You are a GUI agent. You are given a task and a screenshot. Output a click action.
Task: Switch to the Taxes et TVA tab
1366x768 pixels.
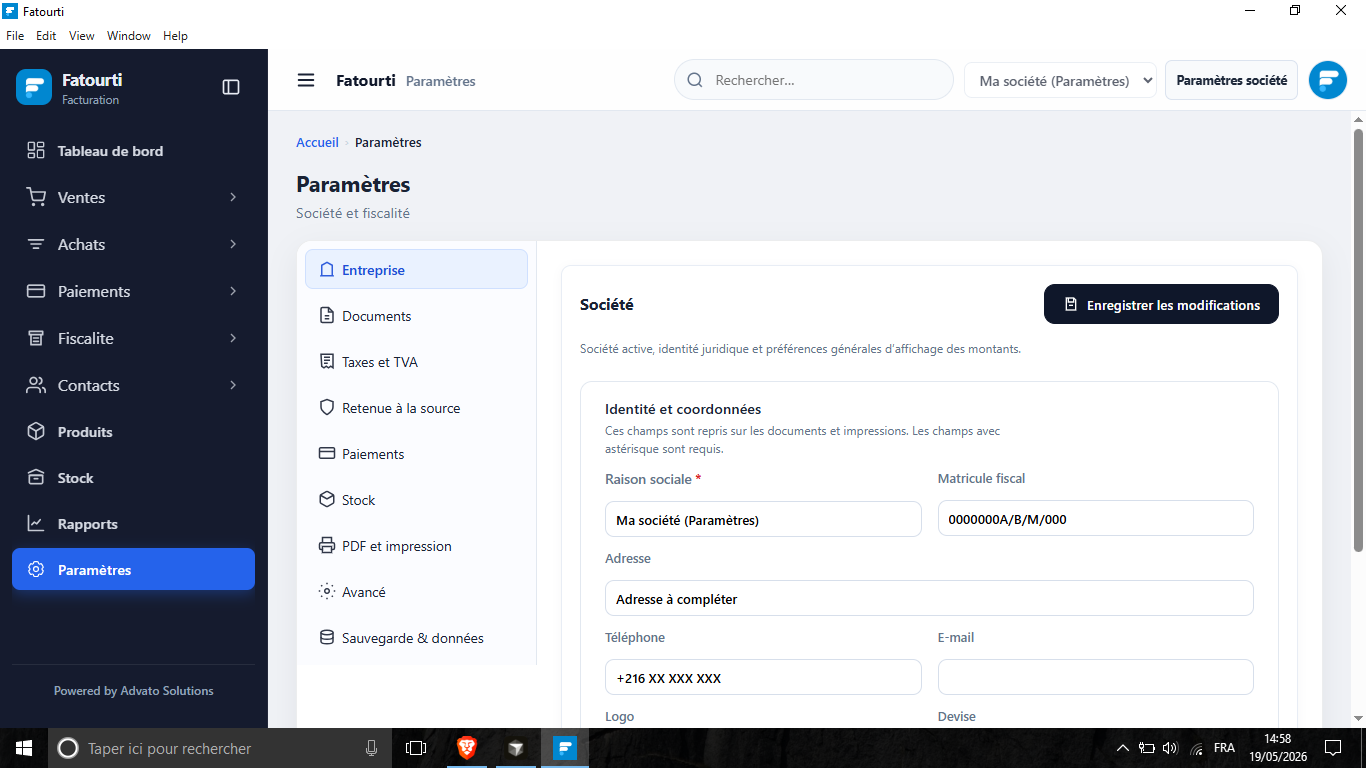(416, 362)
